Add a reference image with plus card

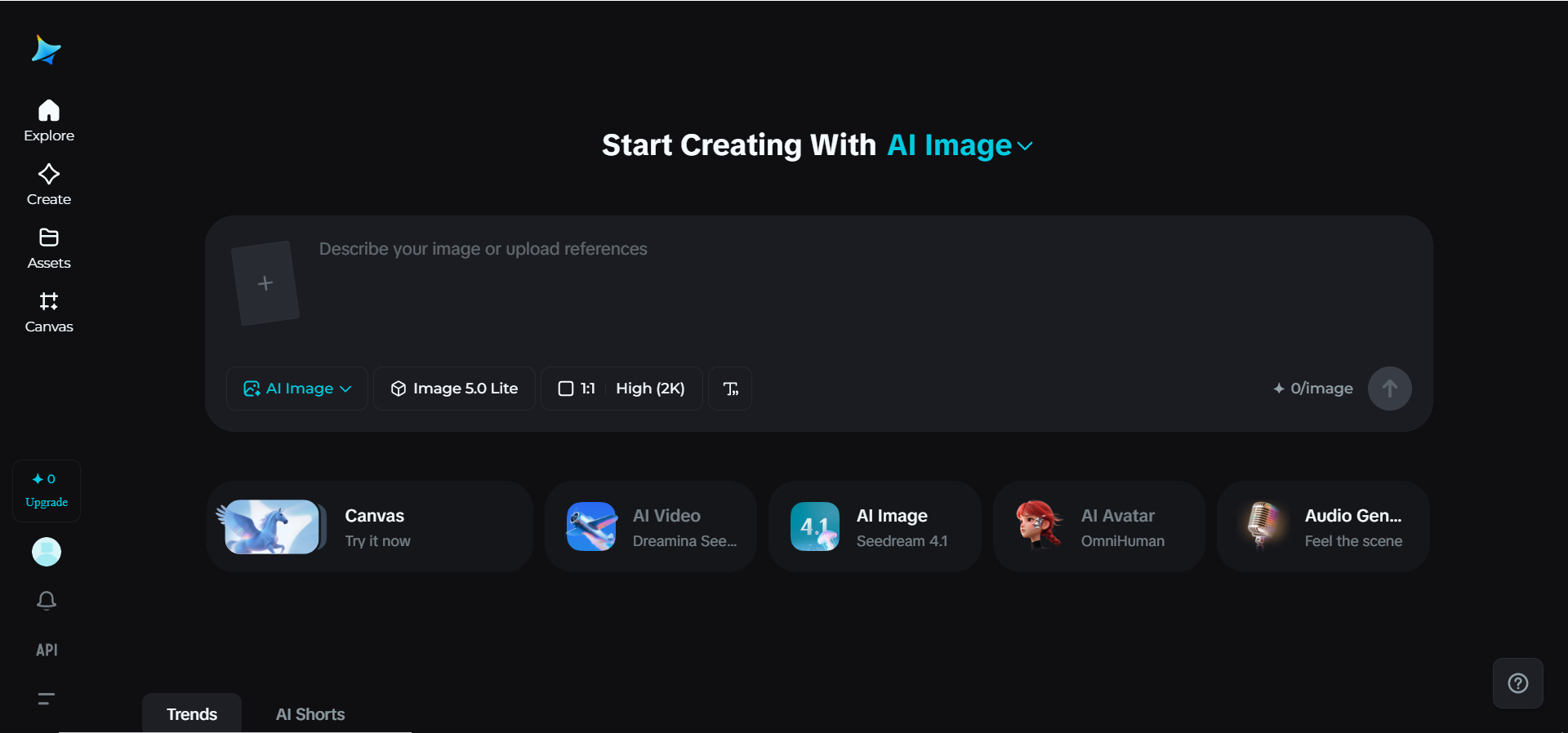click(265, 283)
